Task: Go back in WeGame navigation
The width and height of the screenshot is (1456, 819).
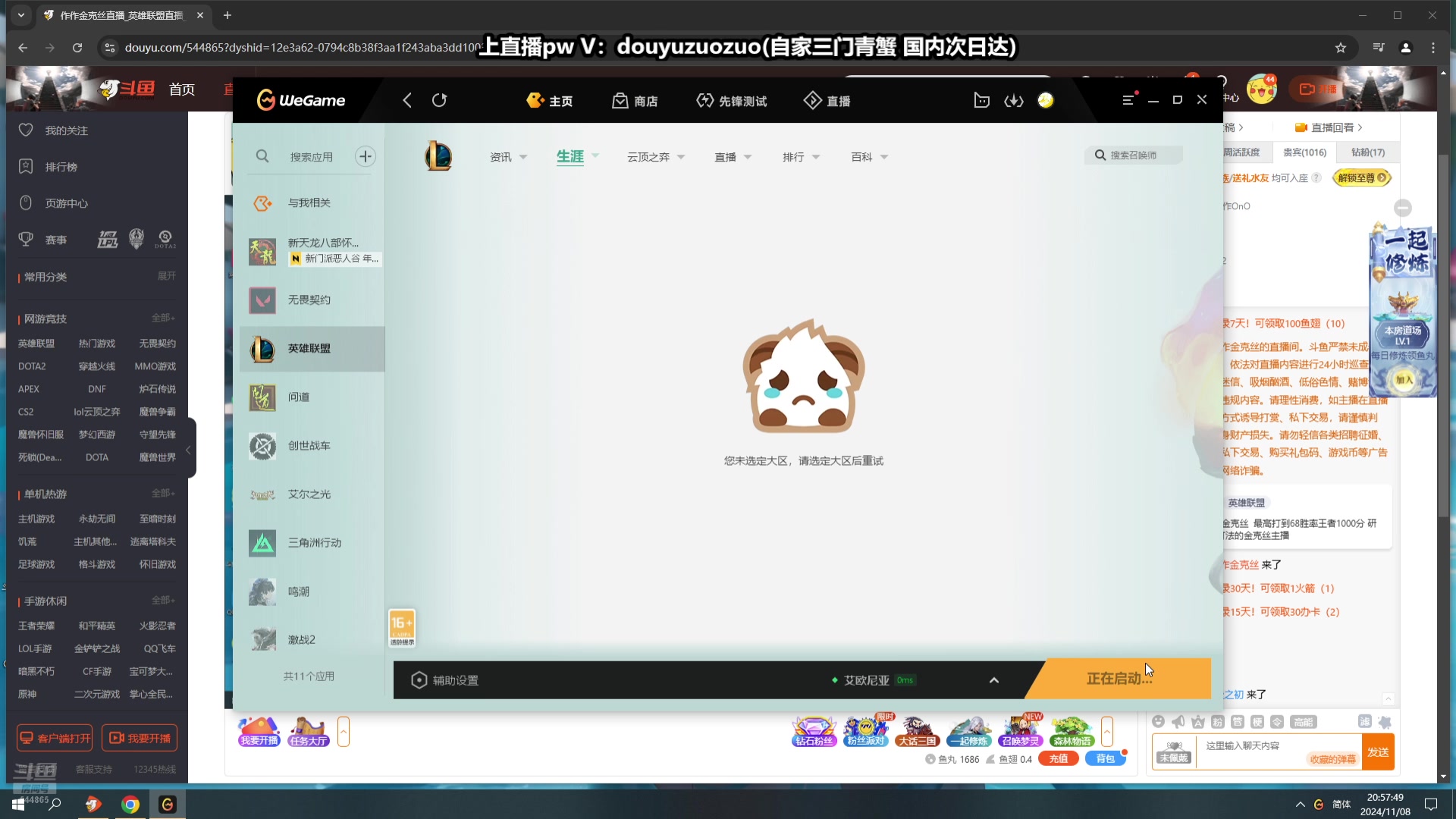Action: tap(407, 100)
